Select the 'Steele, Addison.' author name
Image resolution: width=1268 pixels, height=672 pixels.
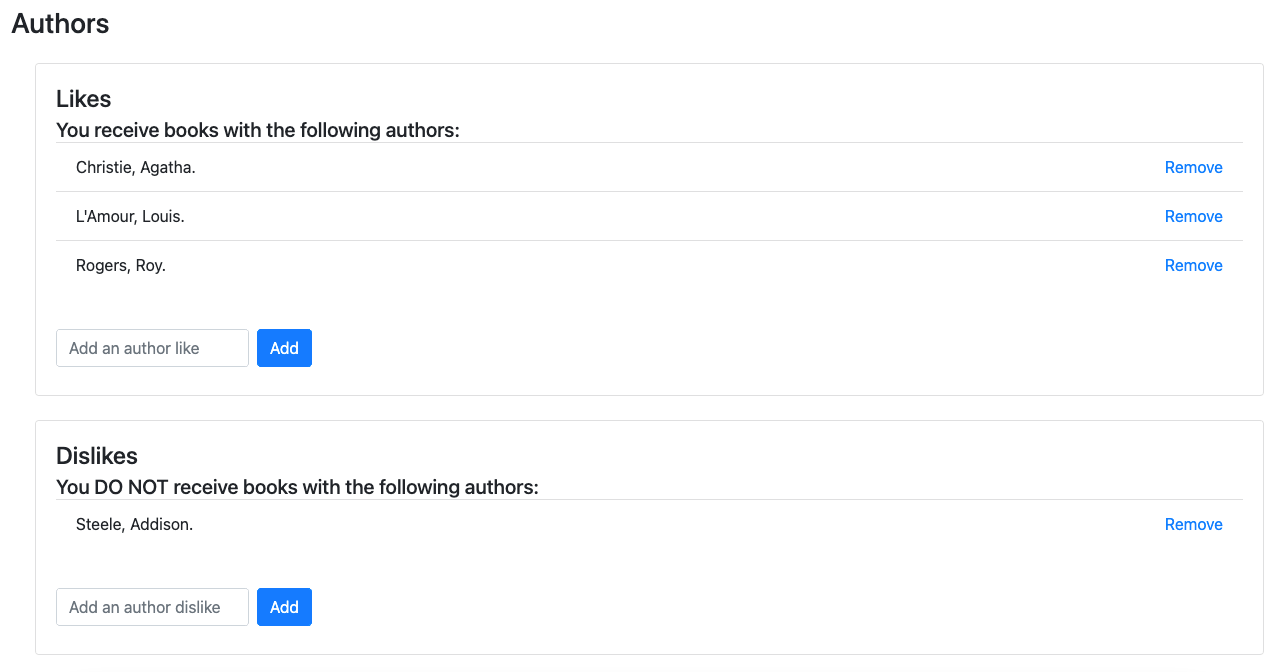pos(134,525)
